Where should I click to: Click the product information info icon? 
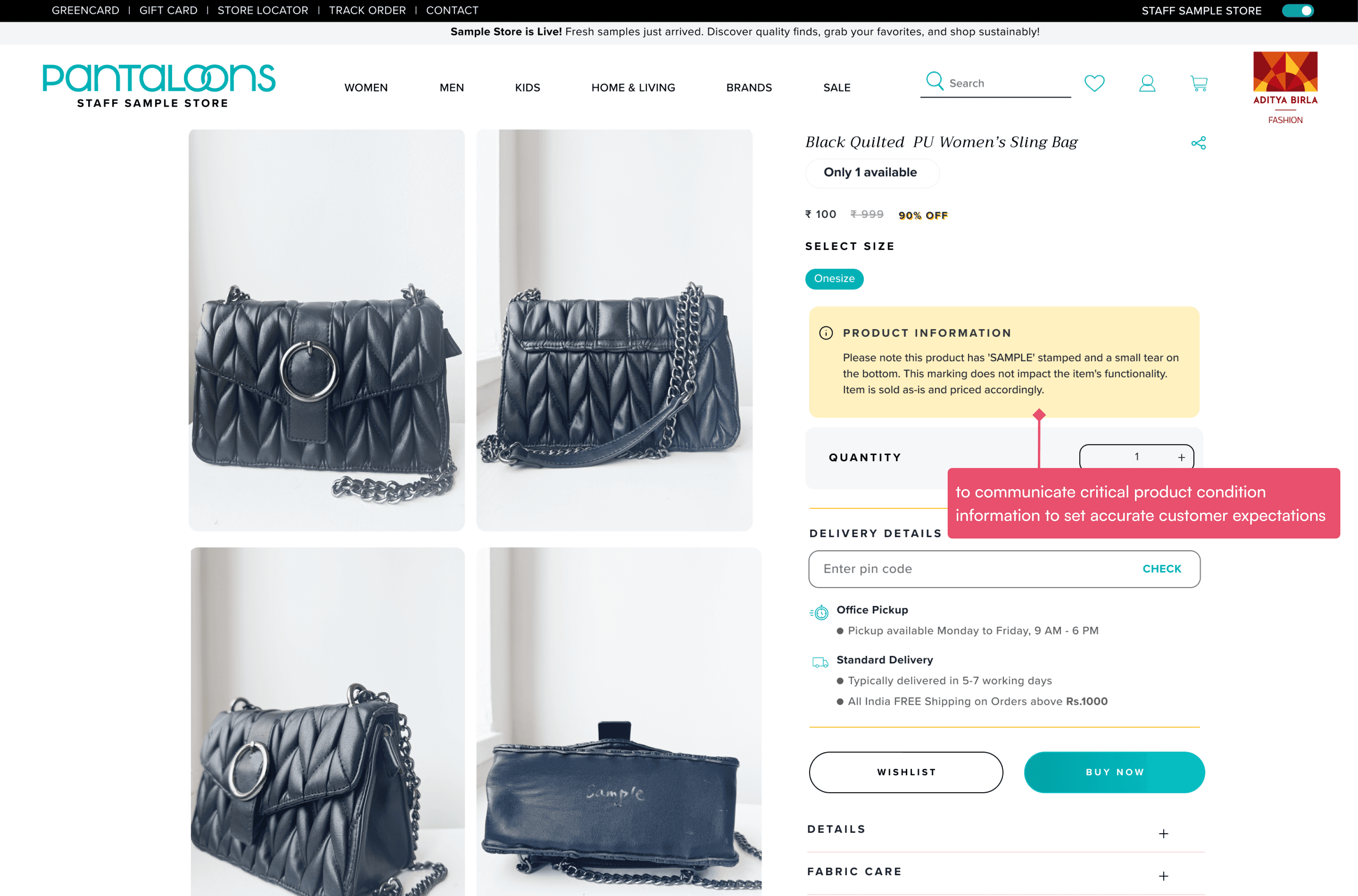[825, 333]
